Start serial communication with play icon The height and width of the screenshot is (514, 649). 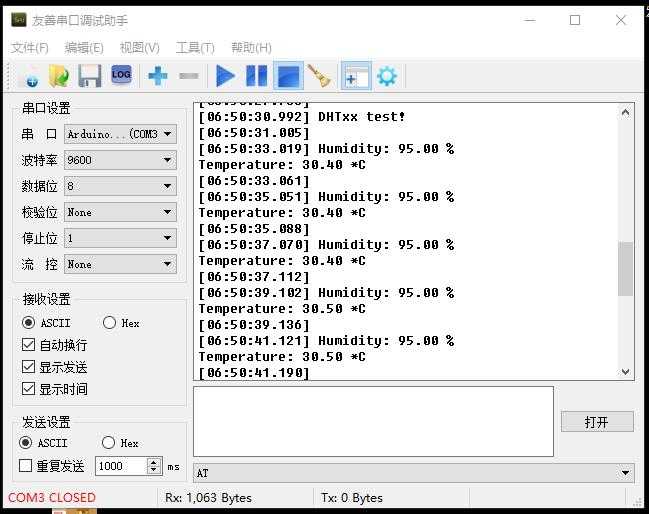click(x=225, y=76)
